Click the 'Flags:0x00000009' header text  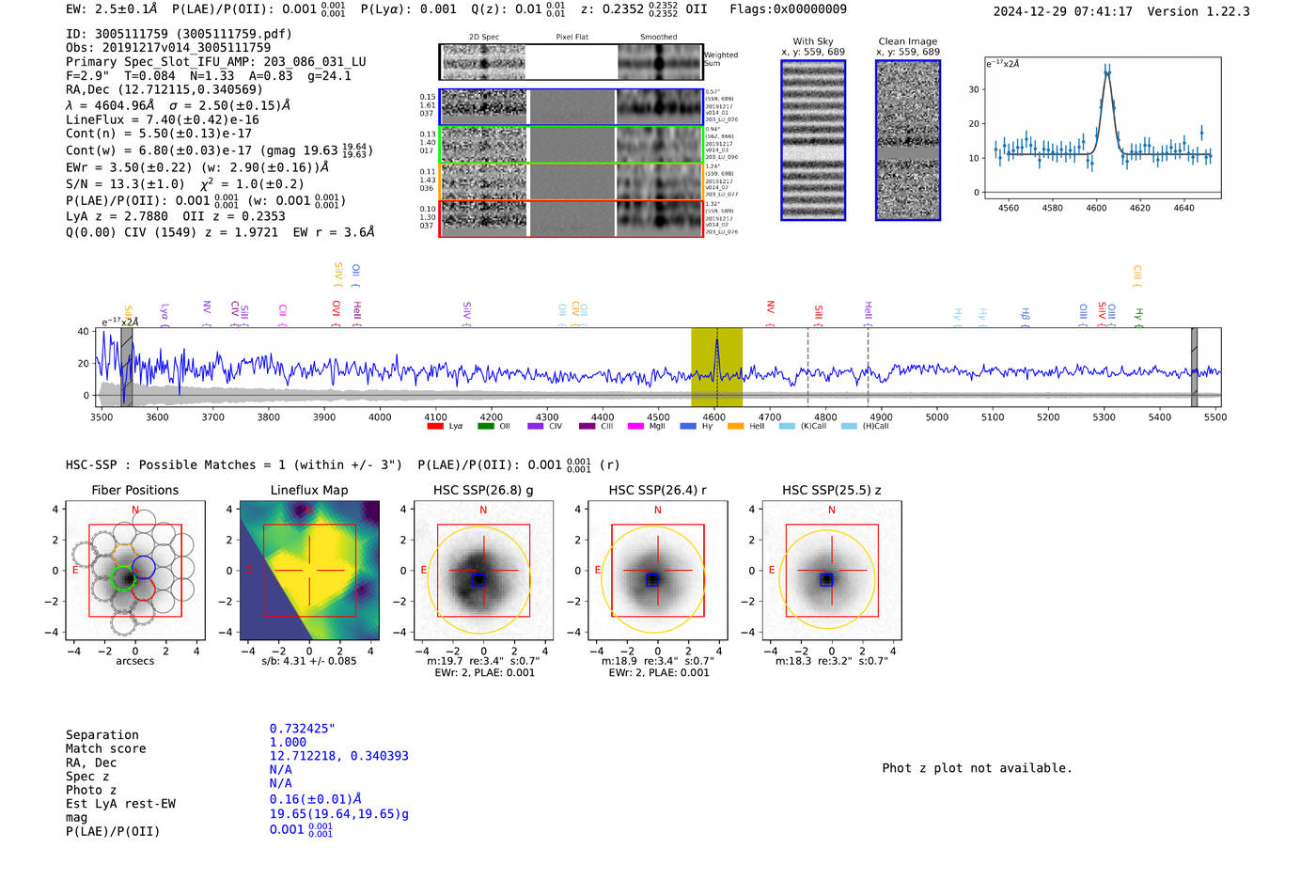(788, 9)
